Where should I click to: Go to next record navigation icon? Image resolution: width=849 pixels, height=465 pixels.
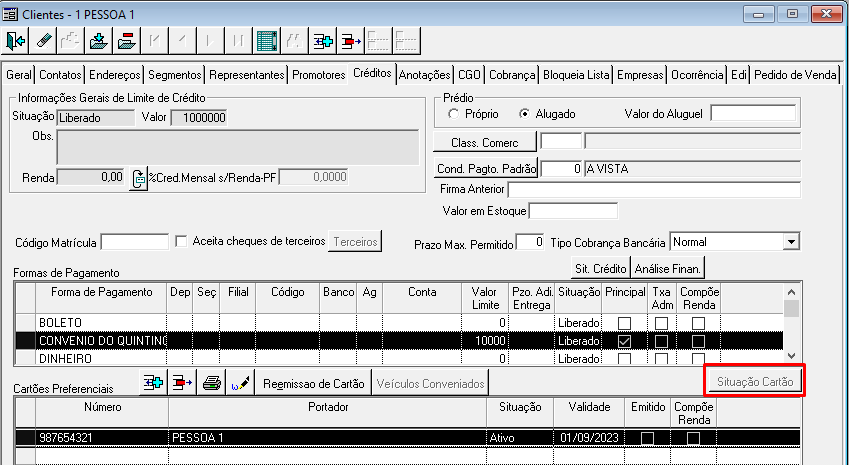click(210, 41)
